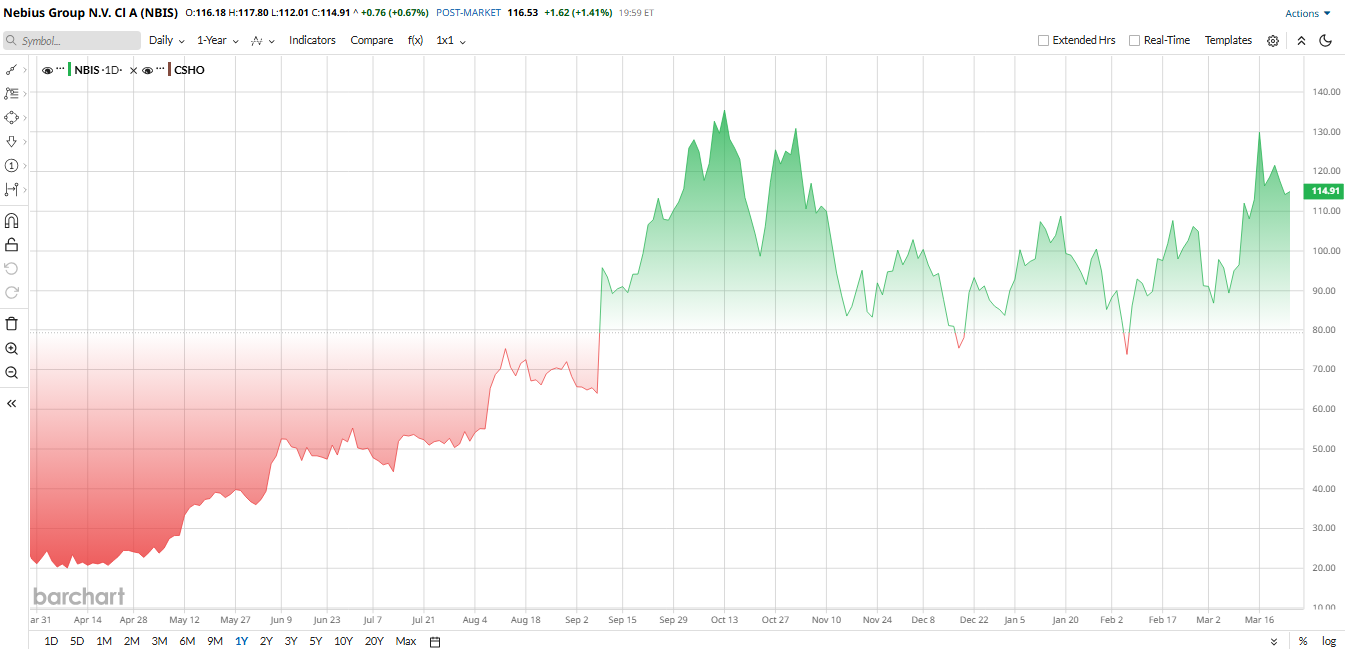The image size is (1345, 649).
Task: Expand shapes tools submenu chevron
Action: pos(25,117)
